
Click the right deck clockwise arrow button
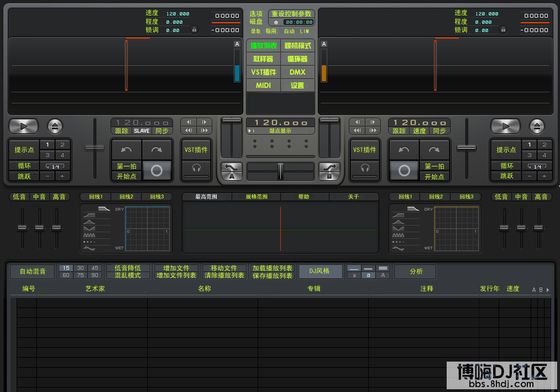coord(434,150)
